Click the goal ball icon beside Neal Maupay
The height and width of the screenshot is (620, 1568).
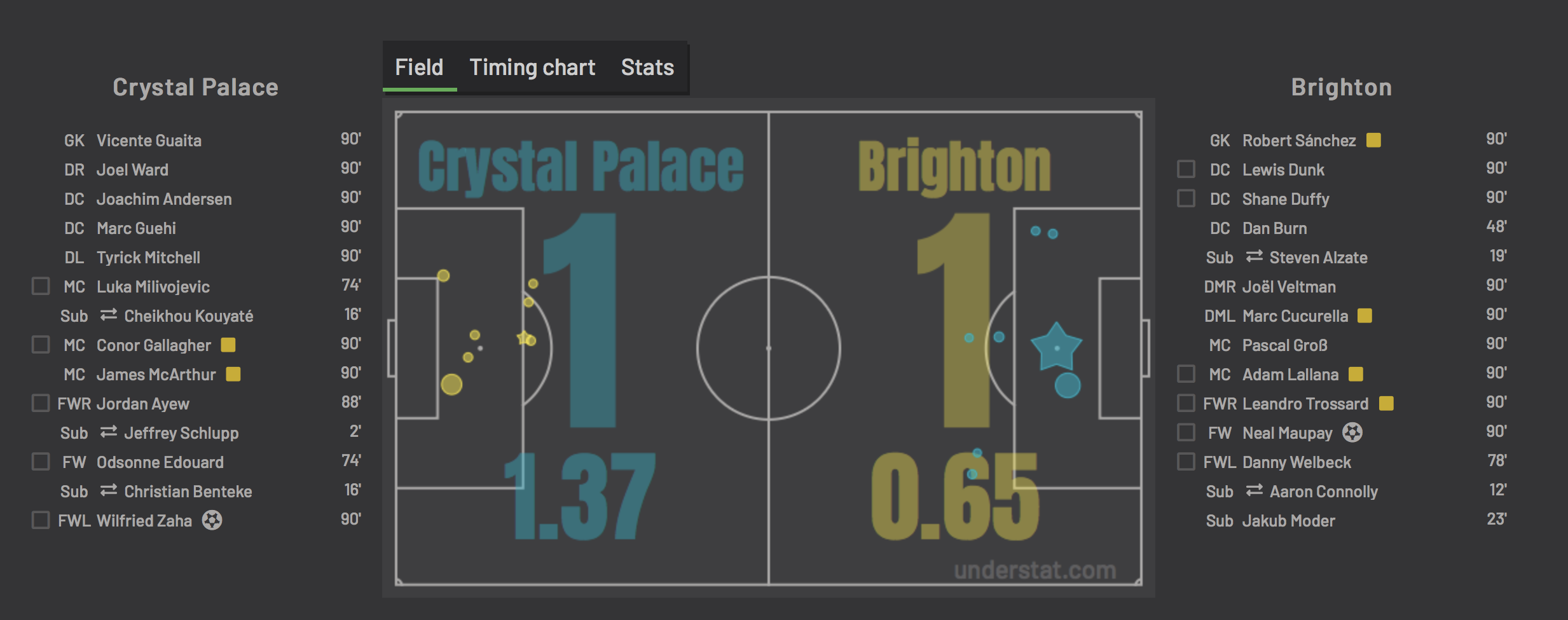tap(1352, 432)
